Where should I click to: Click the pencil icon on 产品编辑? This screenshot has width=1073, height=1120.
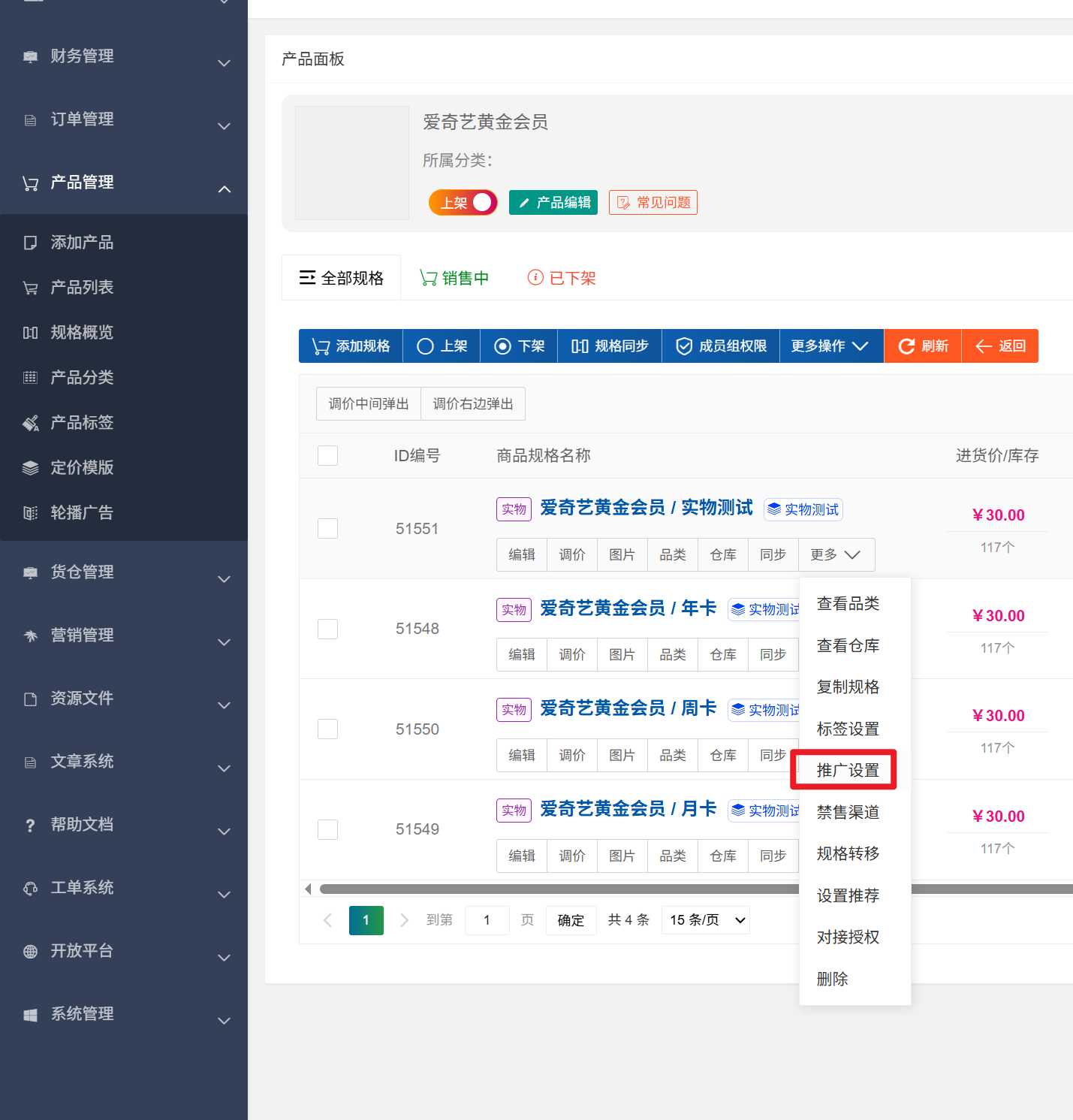[x=524, y=203]
